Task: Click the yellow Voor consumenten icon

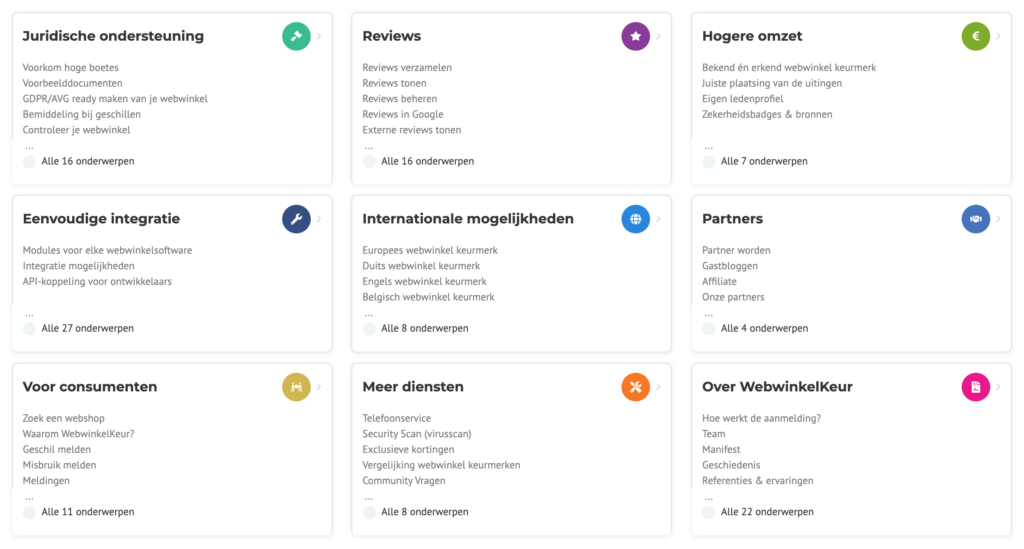Action: pos(296,387)
